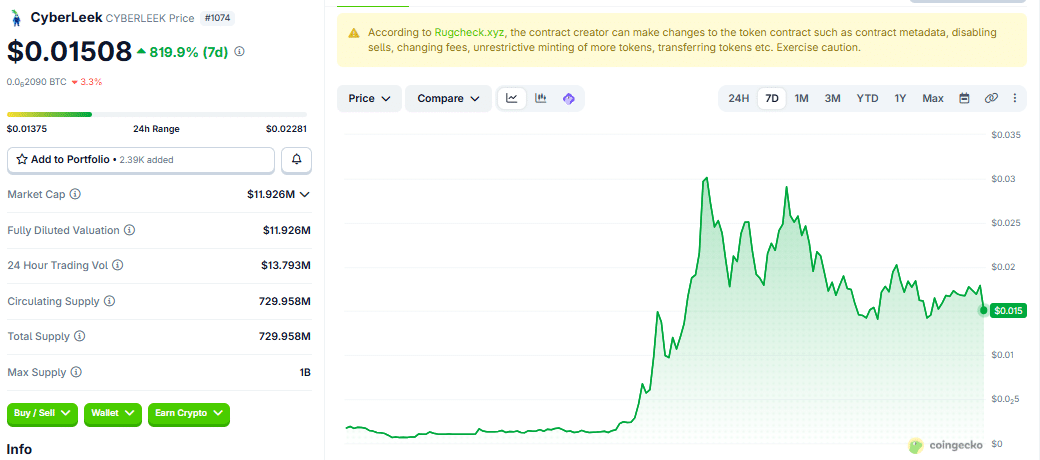Open the Price dropdown
The width and height of the screenshot is (1040, 460).
coord(369,98)
